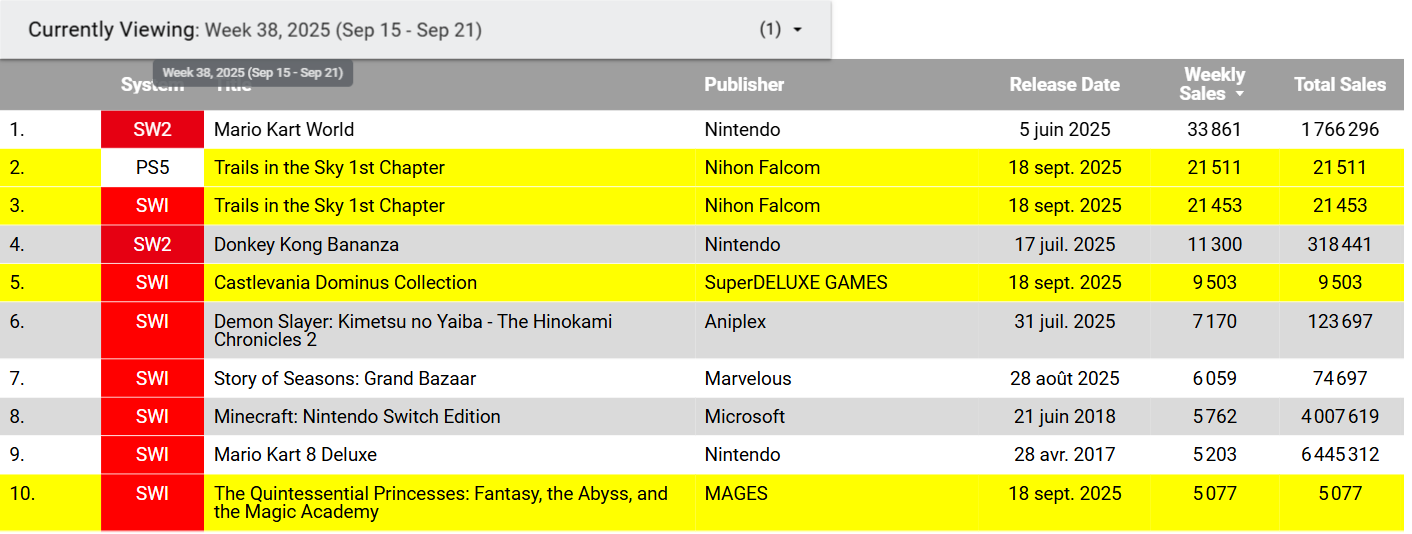The height and width of the screenshot is (534, 1412).
Task: Sort by Release Date column header
Action: click(x=1064, y=85)
